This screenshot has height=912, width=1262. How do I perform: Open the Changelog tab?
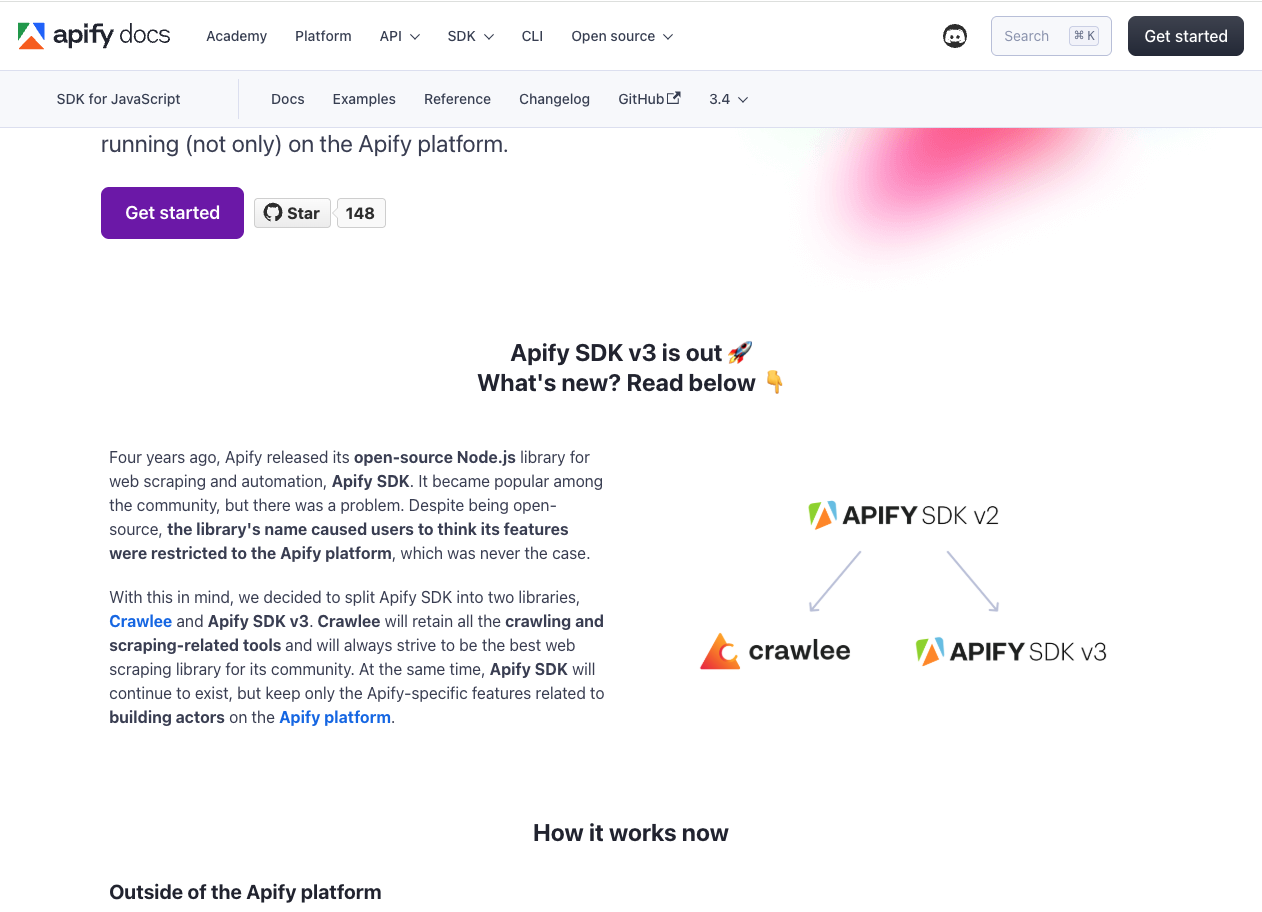(x=554, y=99)
